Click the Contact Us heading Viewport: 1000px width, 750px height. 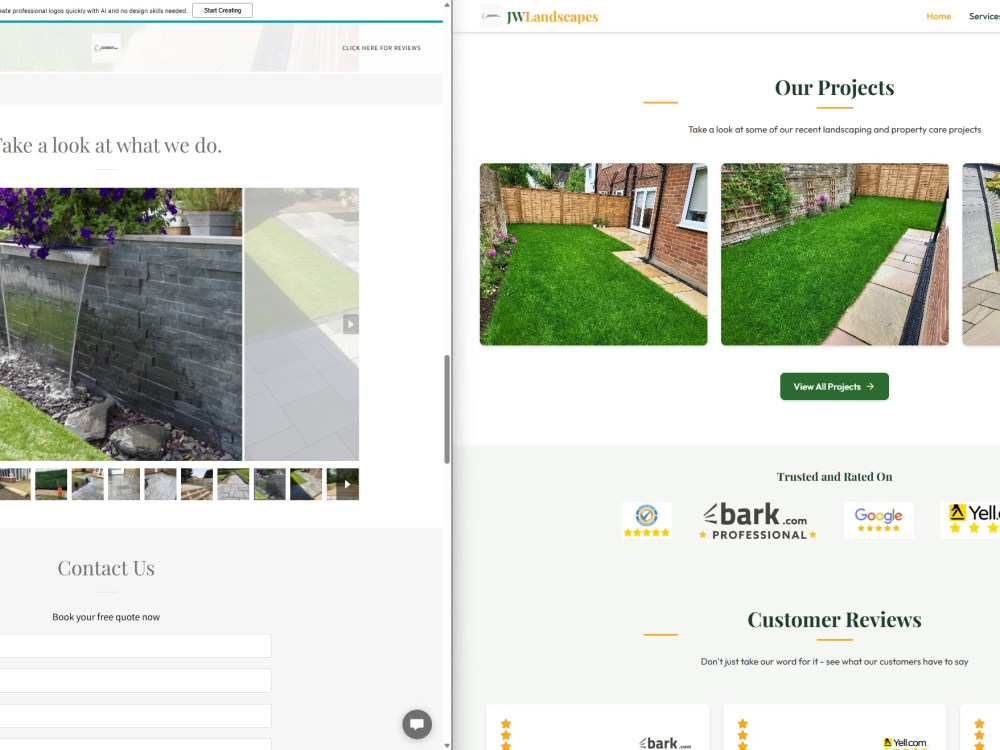[x=106, y=568]
